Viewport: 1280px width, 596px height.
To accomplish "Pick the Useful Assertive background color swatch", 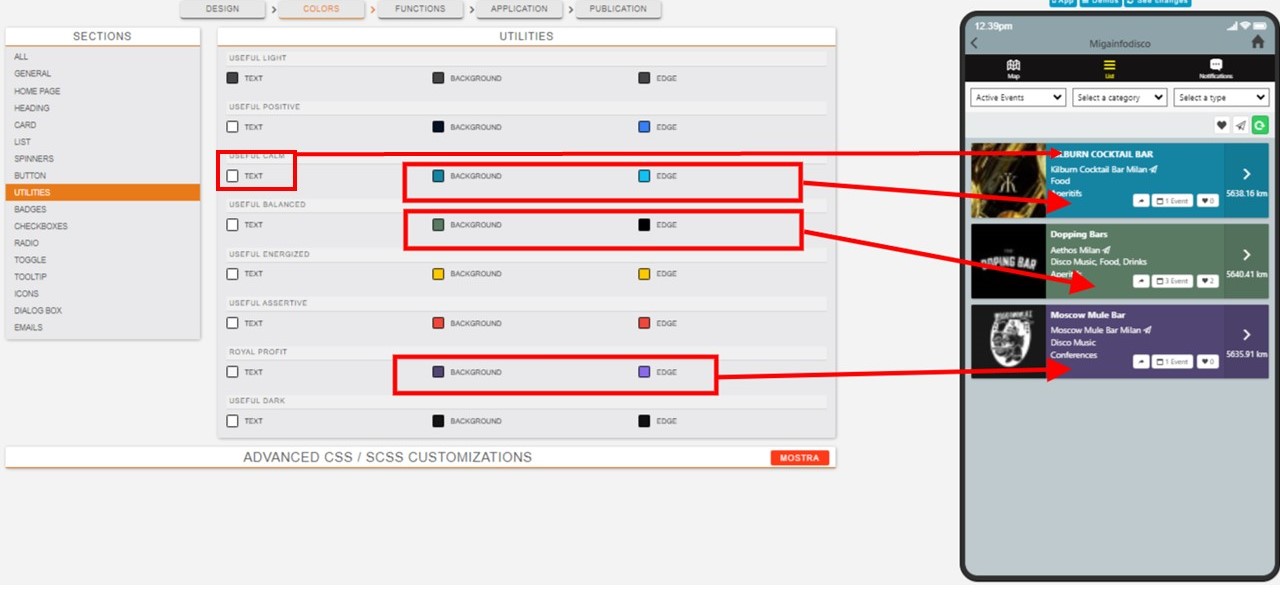I will [x=438, y=323].
